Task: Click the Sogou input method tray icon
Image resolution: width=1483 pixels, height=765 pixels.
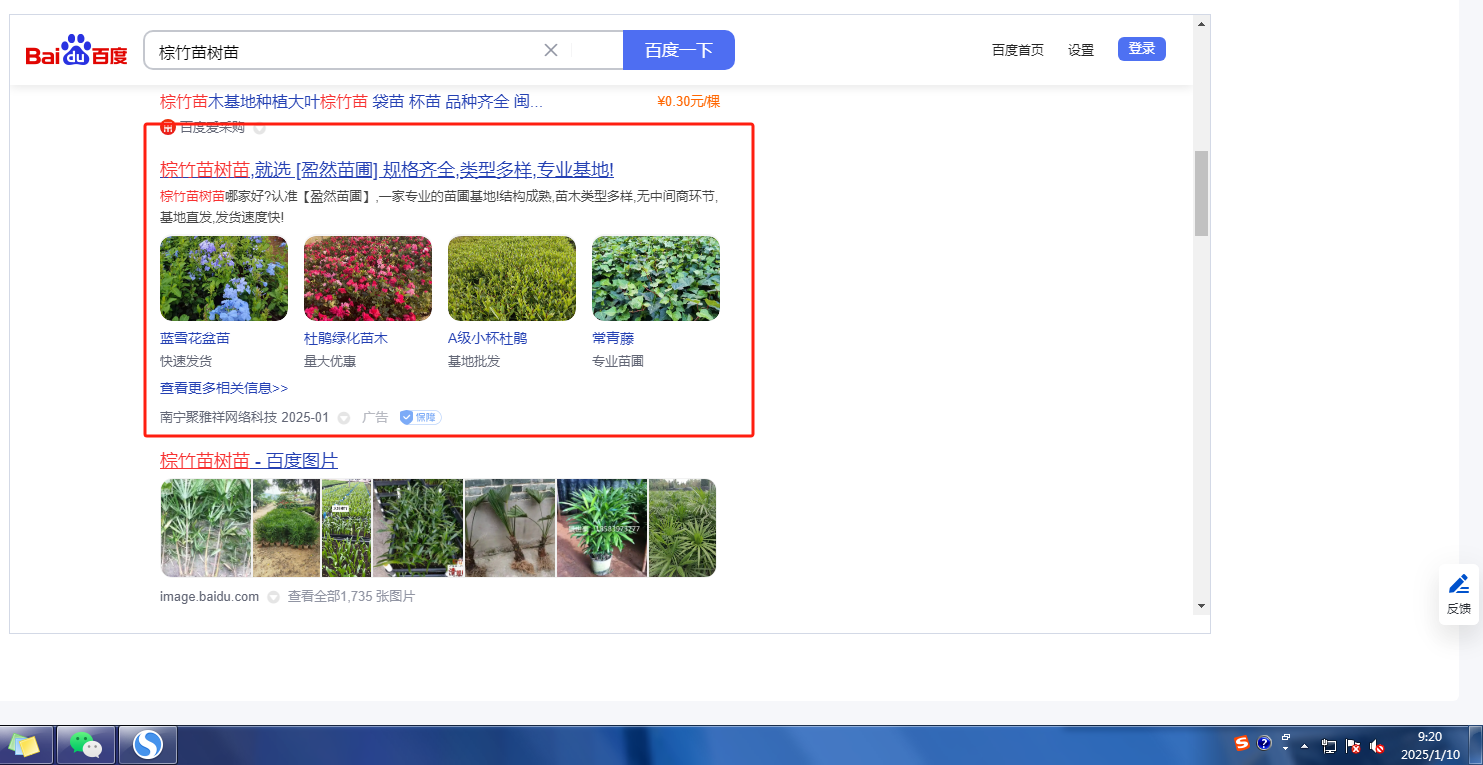Action: [x=1242, y=743]
